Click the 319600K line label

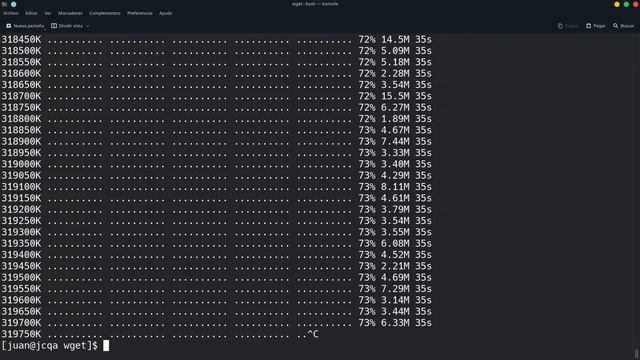[21, 300]
